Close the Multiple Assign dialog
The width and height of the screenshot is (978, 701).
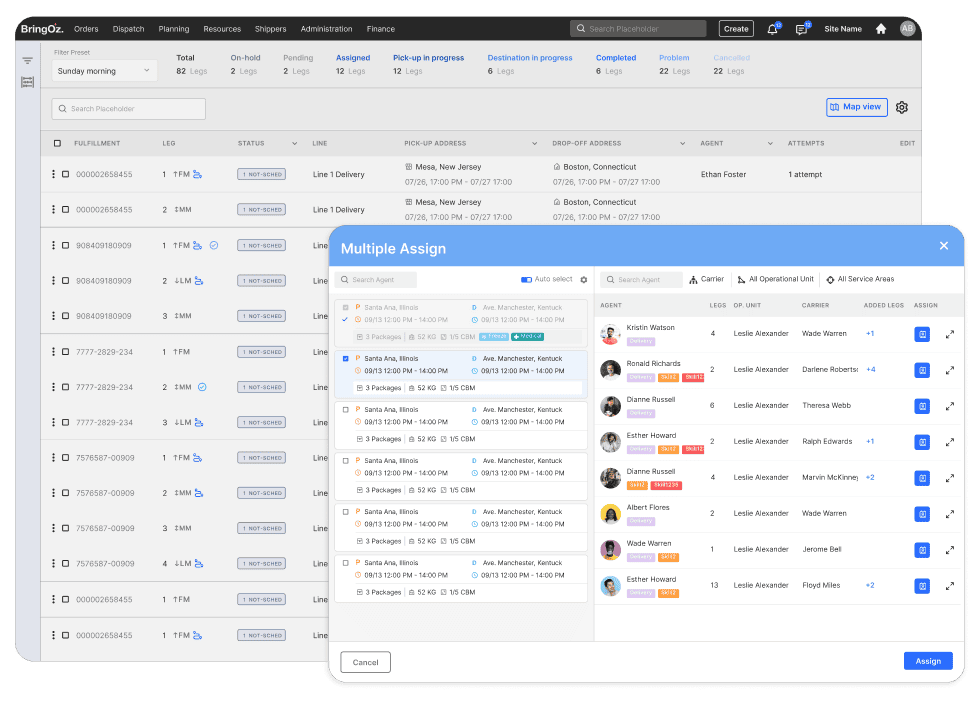tap(944, 246)
